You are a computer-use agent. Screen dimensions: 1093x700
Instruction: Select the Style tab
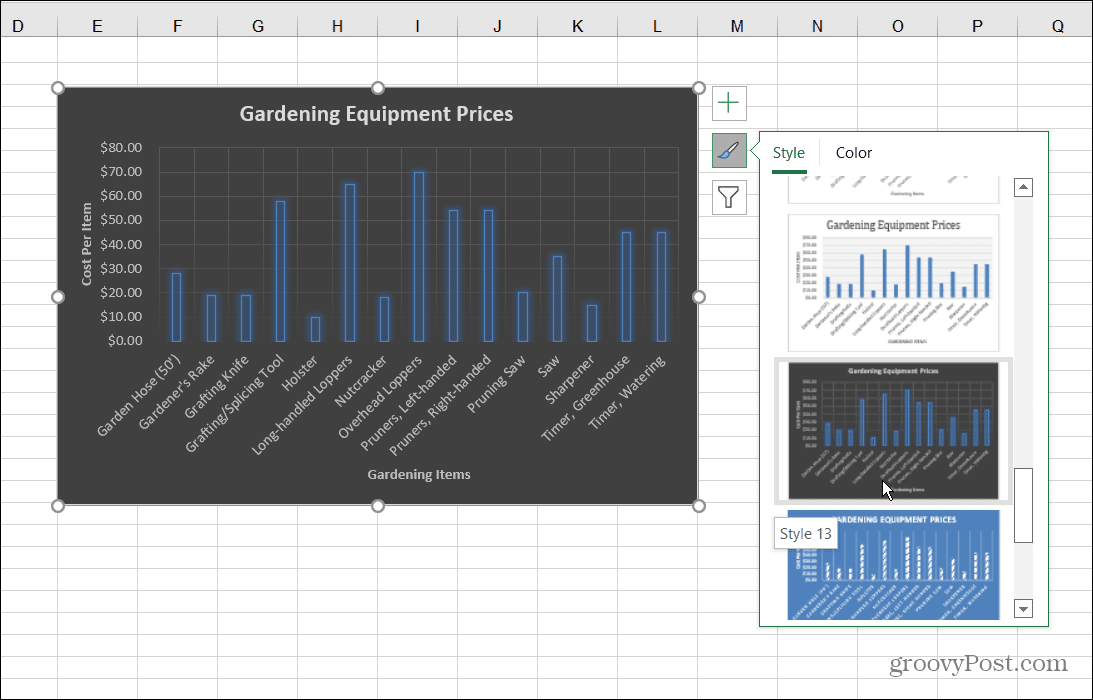(789, 152)
